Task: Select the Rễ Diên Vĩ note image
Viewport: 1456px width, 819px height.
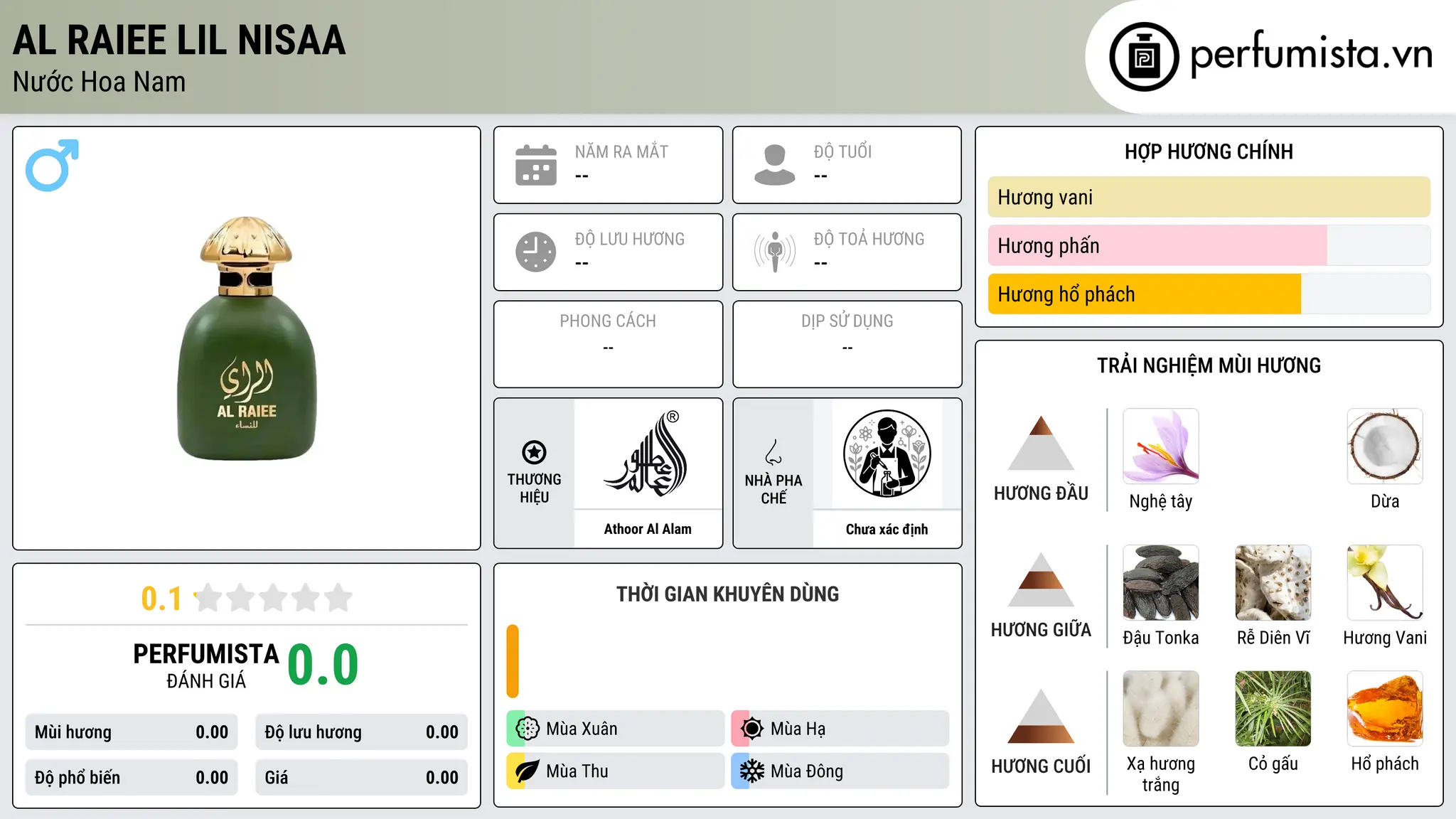Action: [1273, 583]
